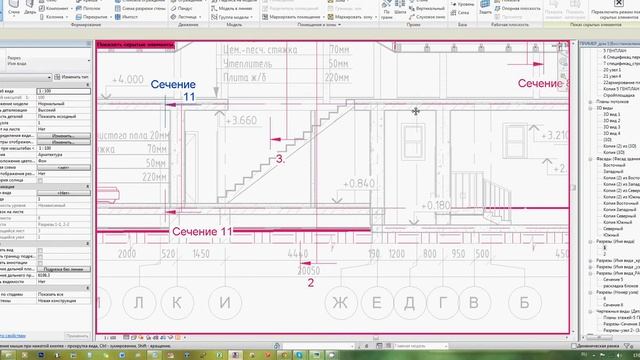Toggle the Обрезать аннотации checkbox
The height and width of the screenshot is (360, 640).
pos(40,263)
